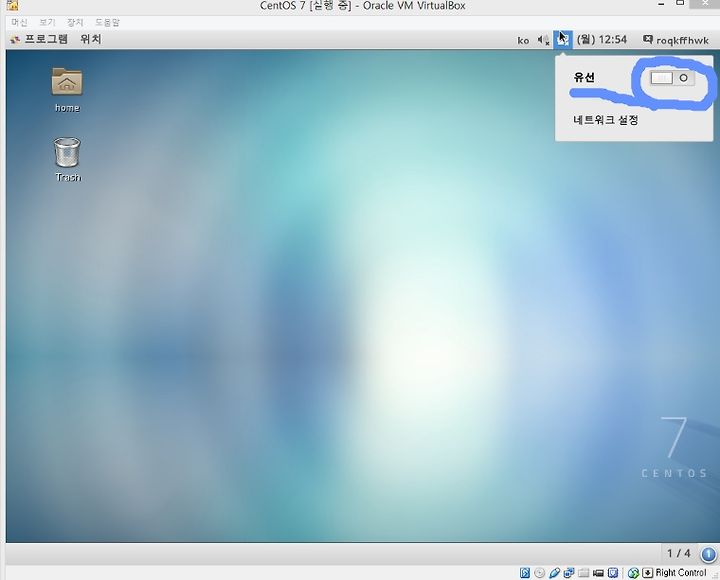Open the 프로그램 applications menu
The height and width of the screenshot is (580, 720).
tap(46, 39)
